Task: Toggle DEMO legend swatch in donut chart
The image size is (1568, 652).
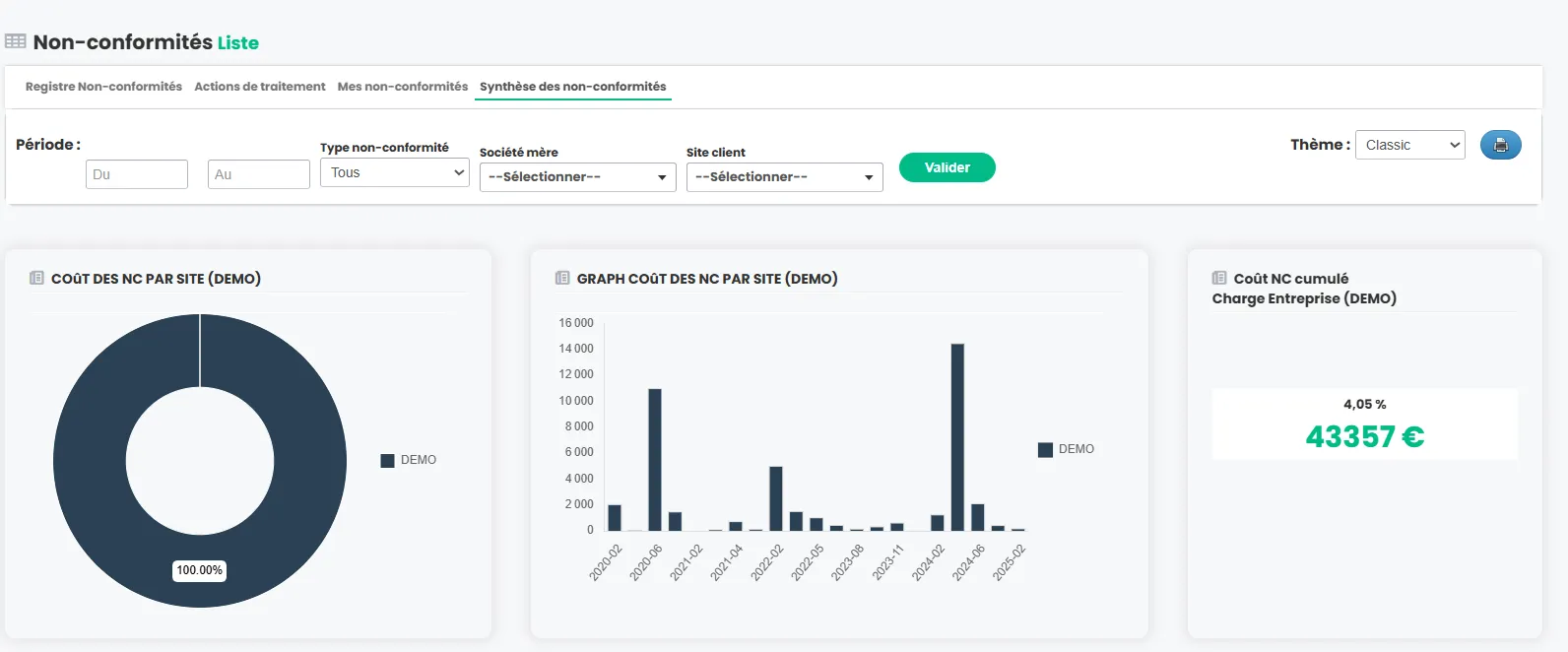Action: click(x=387, y=460)
